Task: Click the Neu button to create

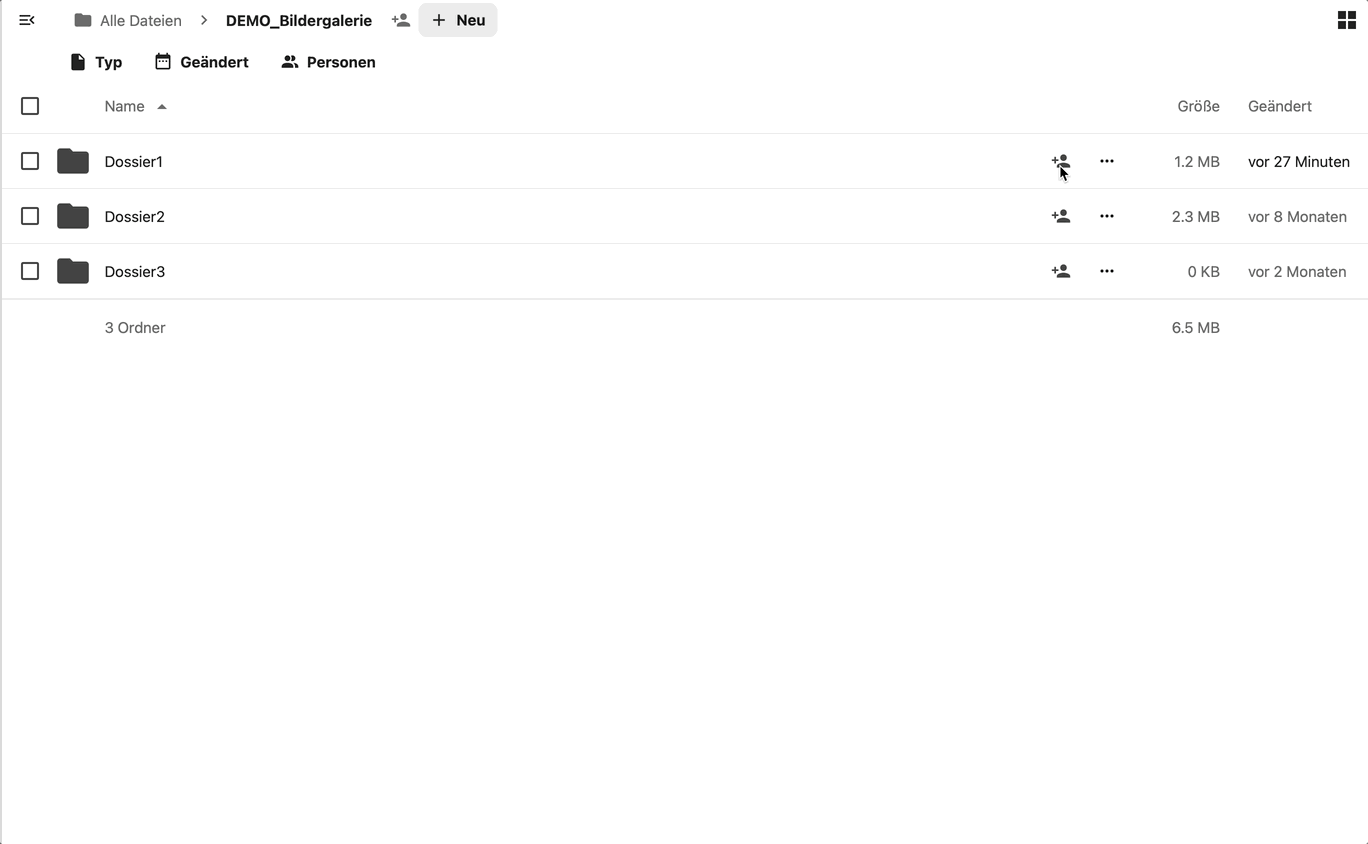Action: pos(458,20)
